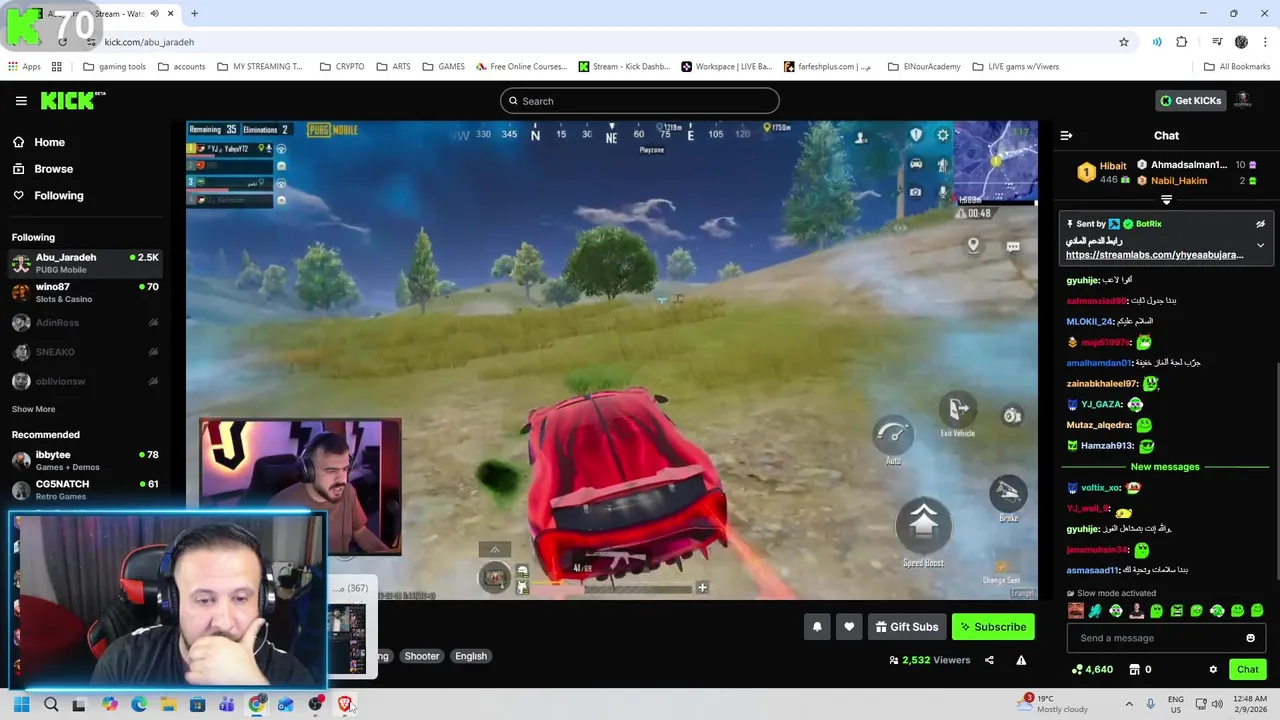Click the New messages divider

[x=1165, y=467]
